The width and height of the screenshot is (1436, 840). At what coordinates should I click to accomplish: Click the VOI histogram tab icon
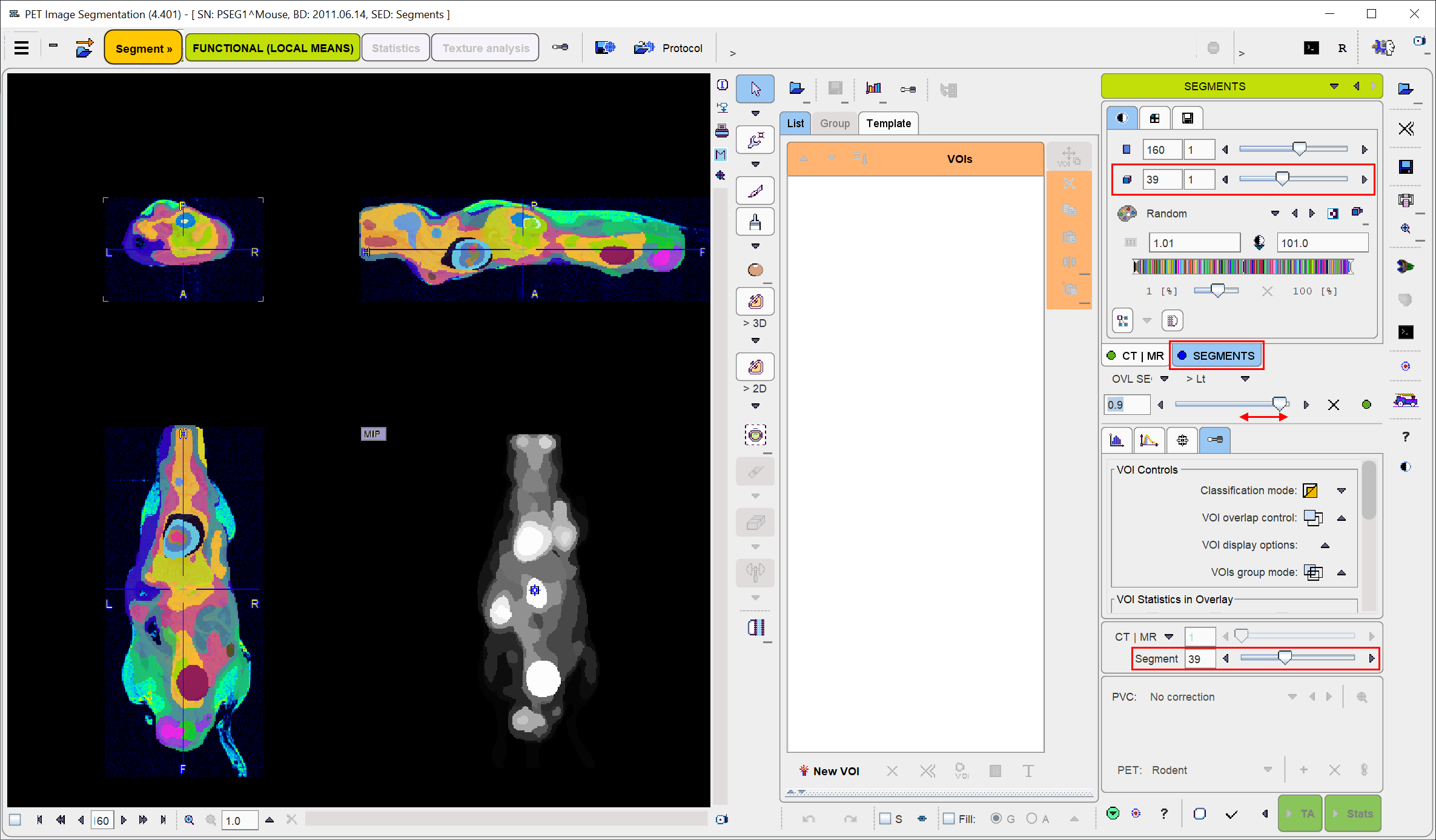[x=1117, y=440]
